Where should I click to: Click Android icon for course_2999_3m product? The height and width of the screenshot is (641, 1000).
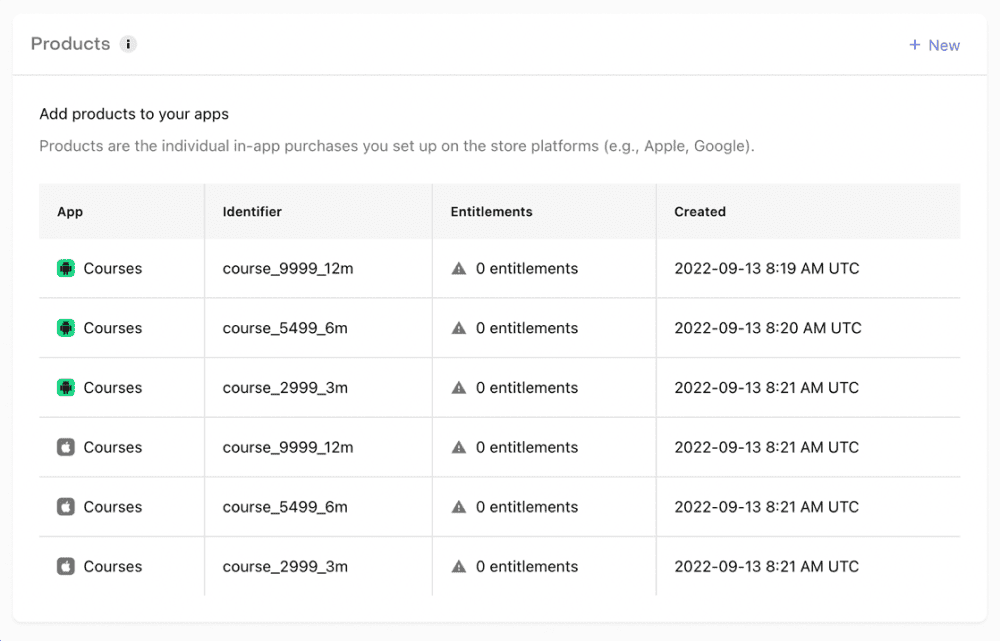66,388
